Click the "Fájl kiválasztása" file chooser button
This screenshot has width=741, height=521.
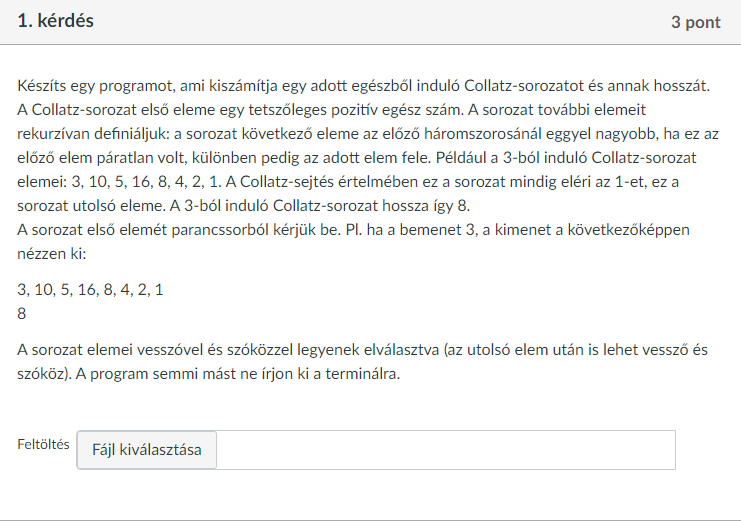pos(146,450)
